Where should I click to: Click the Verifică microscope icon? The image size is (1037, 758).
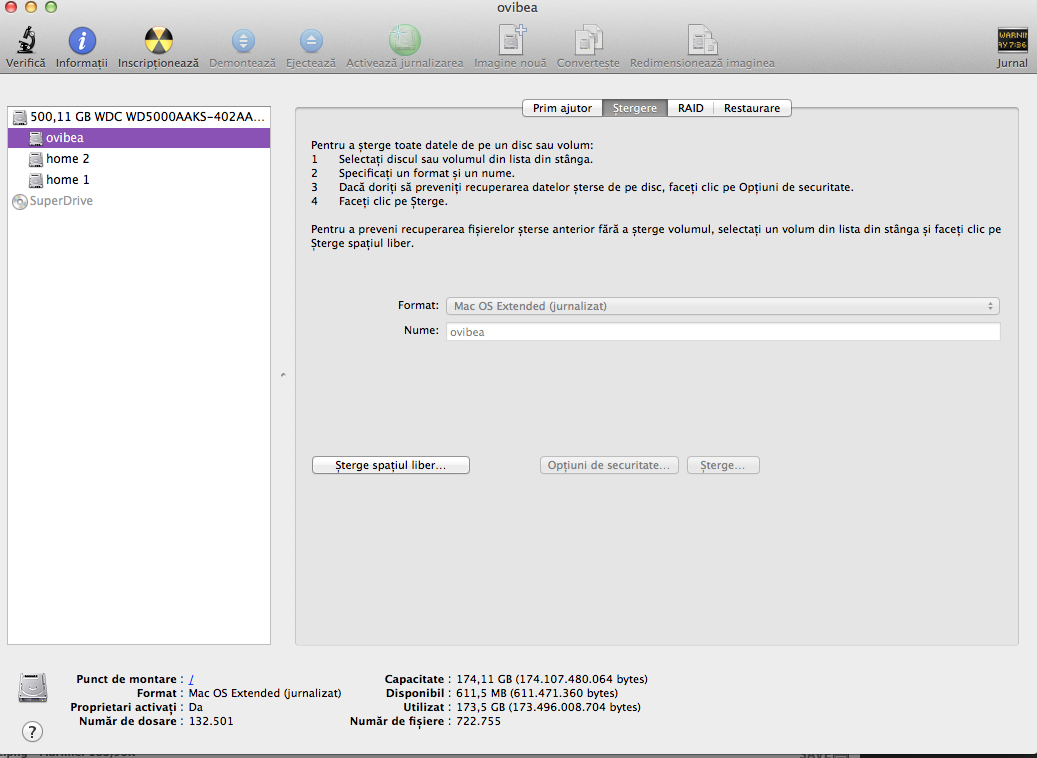tap(26, 40)
